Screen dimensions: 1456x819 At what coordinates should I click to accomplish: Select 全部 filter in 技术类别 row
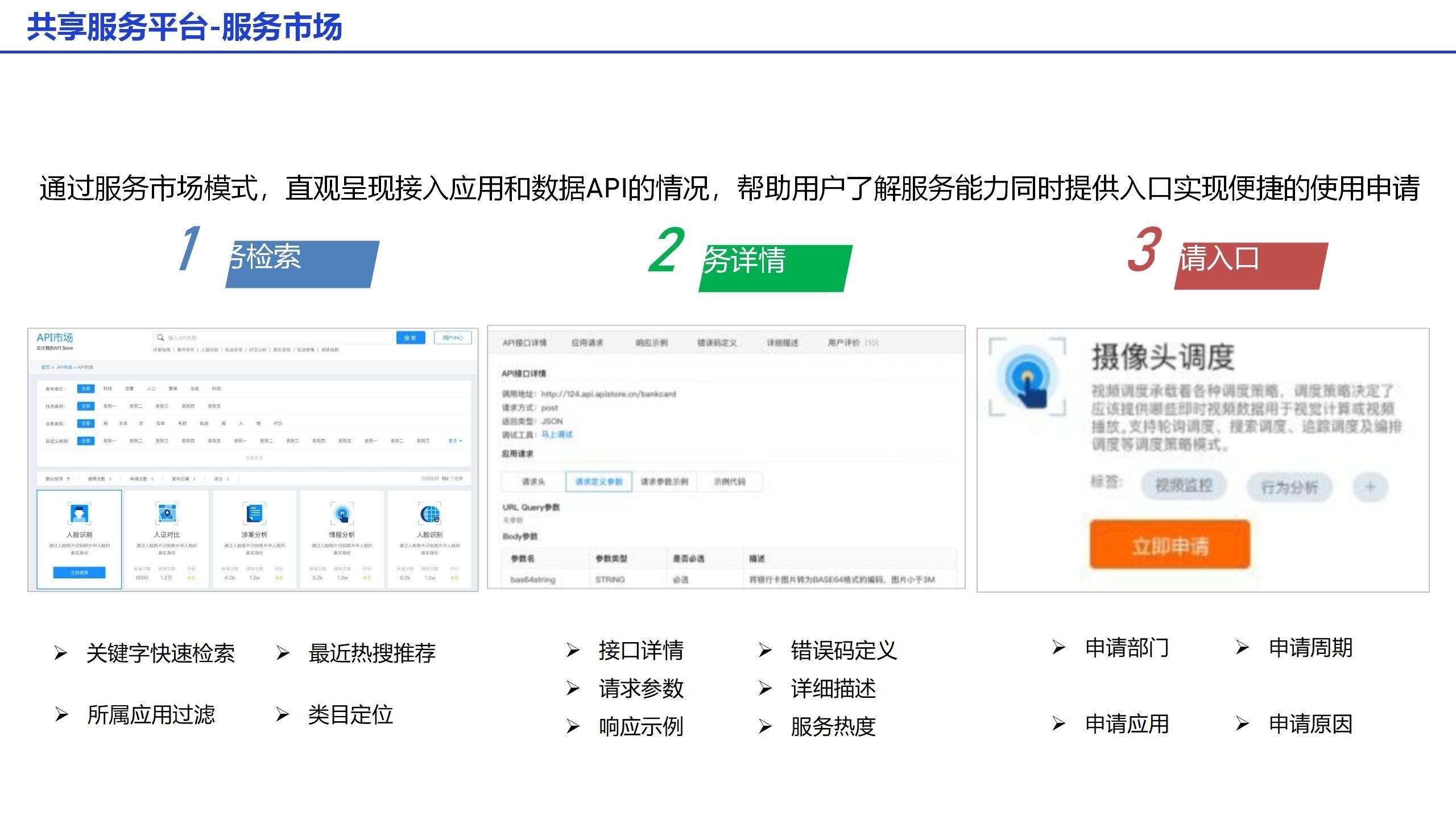[86, 406]
